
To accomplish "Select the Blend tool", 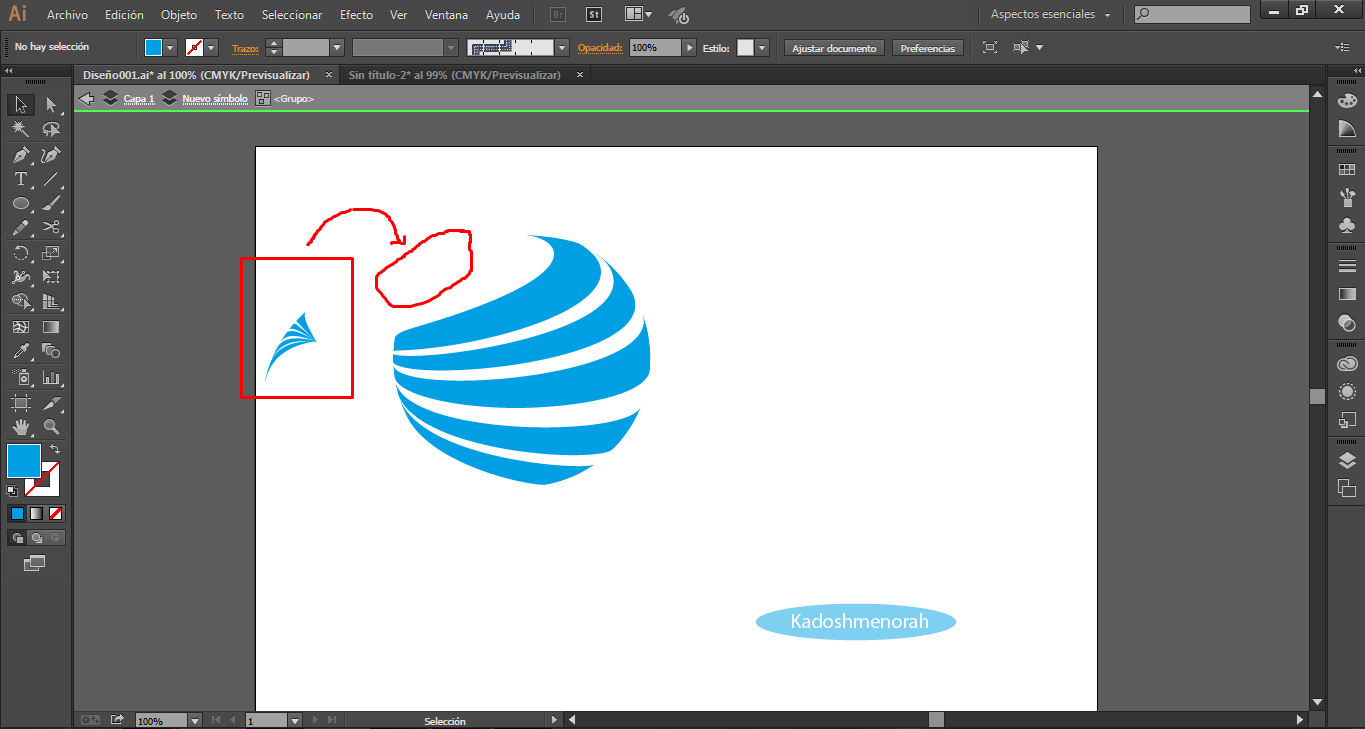I will pos(51,351).
